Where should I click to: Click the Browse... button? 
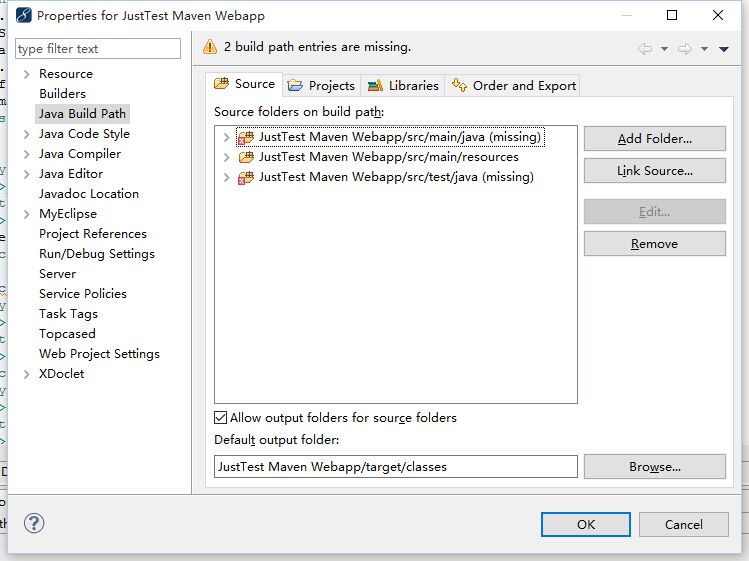click(654, 466)
